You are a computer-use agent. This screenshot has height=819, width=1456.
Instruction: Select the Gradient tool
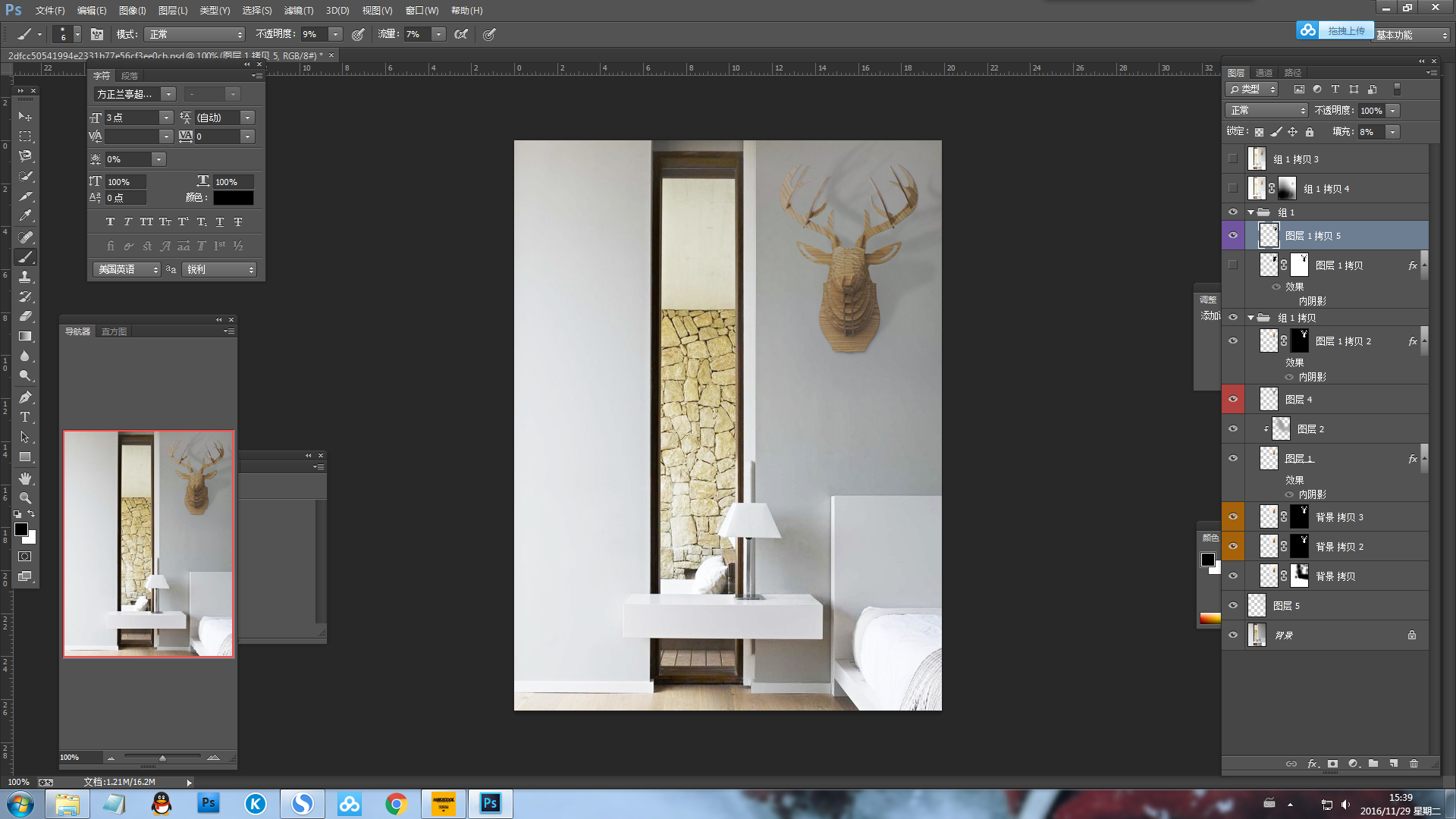25,336
